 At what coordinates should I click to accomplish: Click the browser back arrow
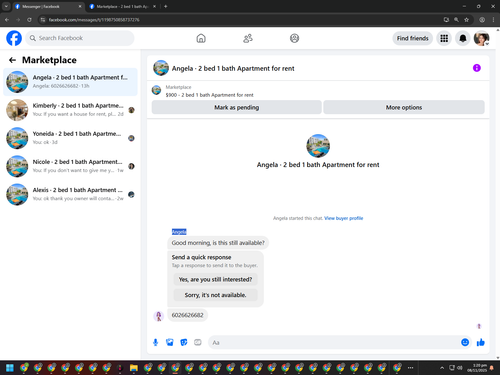coord(7,20)
